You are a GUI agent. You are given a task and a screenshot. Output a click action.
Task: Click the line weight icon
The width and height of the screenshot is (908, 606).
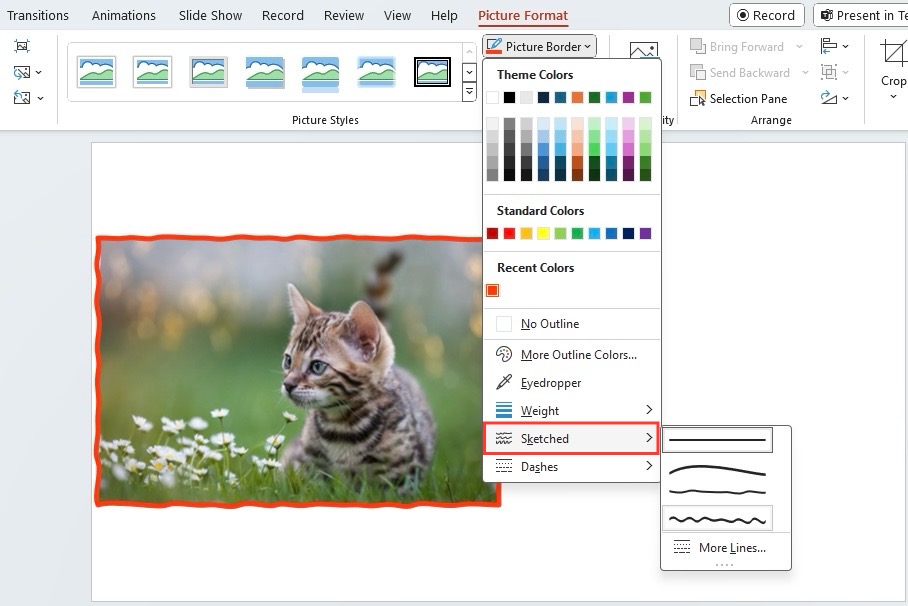click(504, 410)
